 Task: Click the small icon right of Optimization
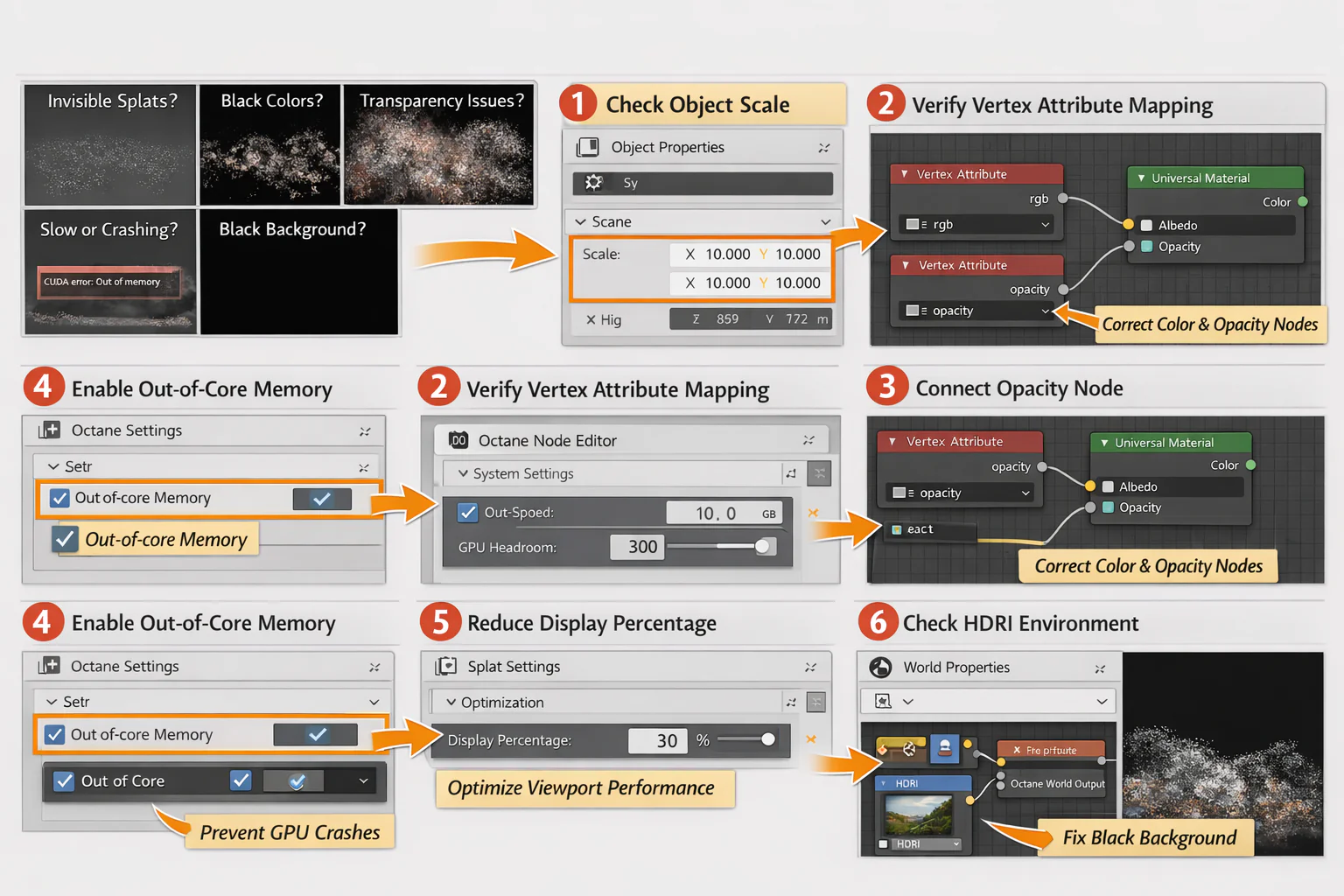click(791, 702)
